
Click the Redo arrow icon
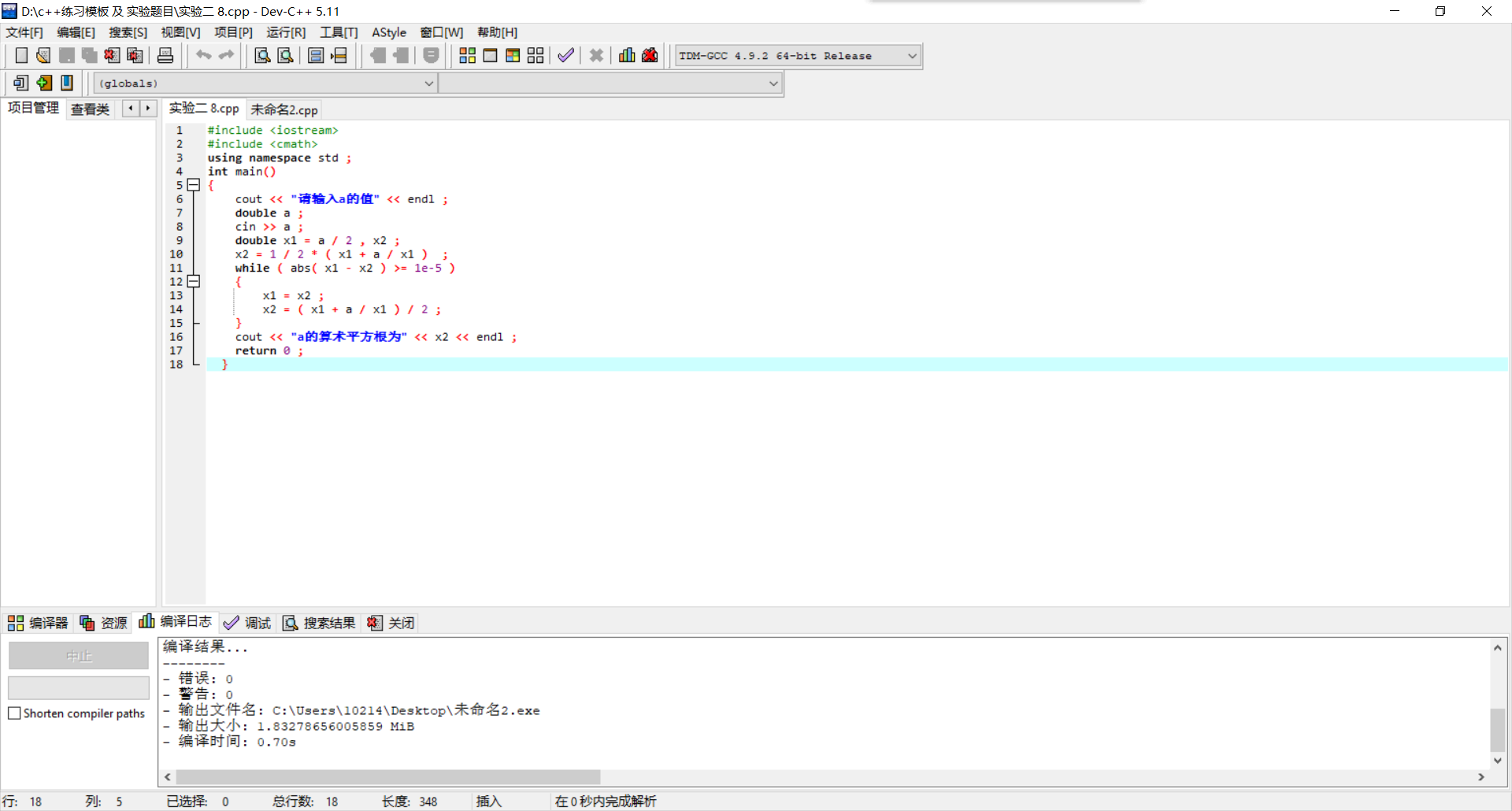pos(226,55)
